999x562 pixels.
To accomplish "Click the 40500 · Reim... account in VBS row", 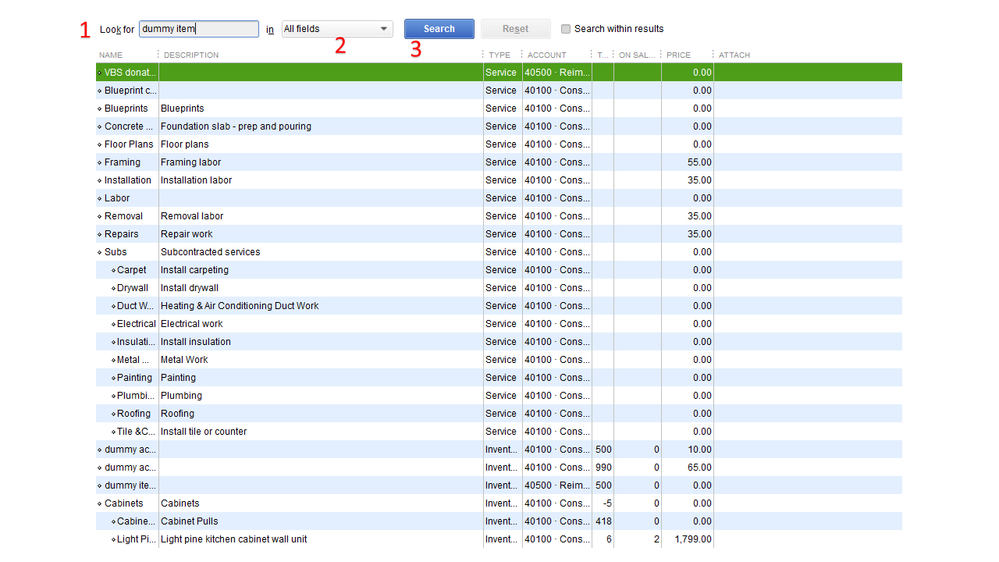I will 557,72.
